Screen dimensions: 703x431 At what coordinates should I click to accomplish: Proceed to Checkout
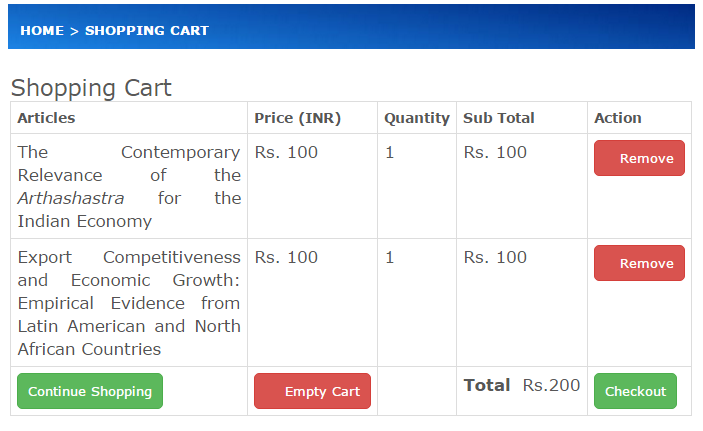[x=635, y=391]
